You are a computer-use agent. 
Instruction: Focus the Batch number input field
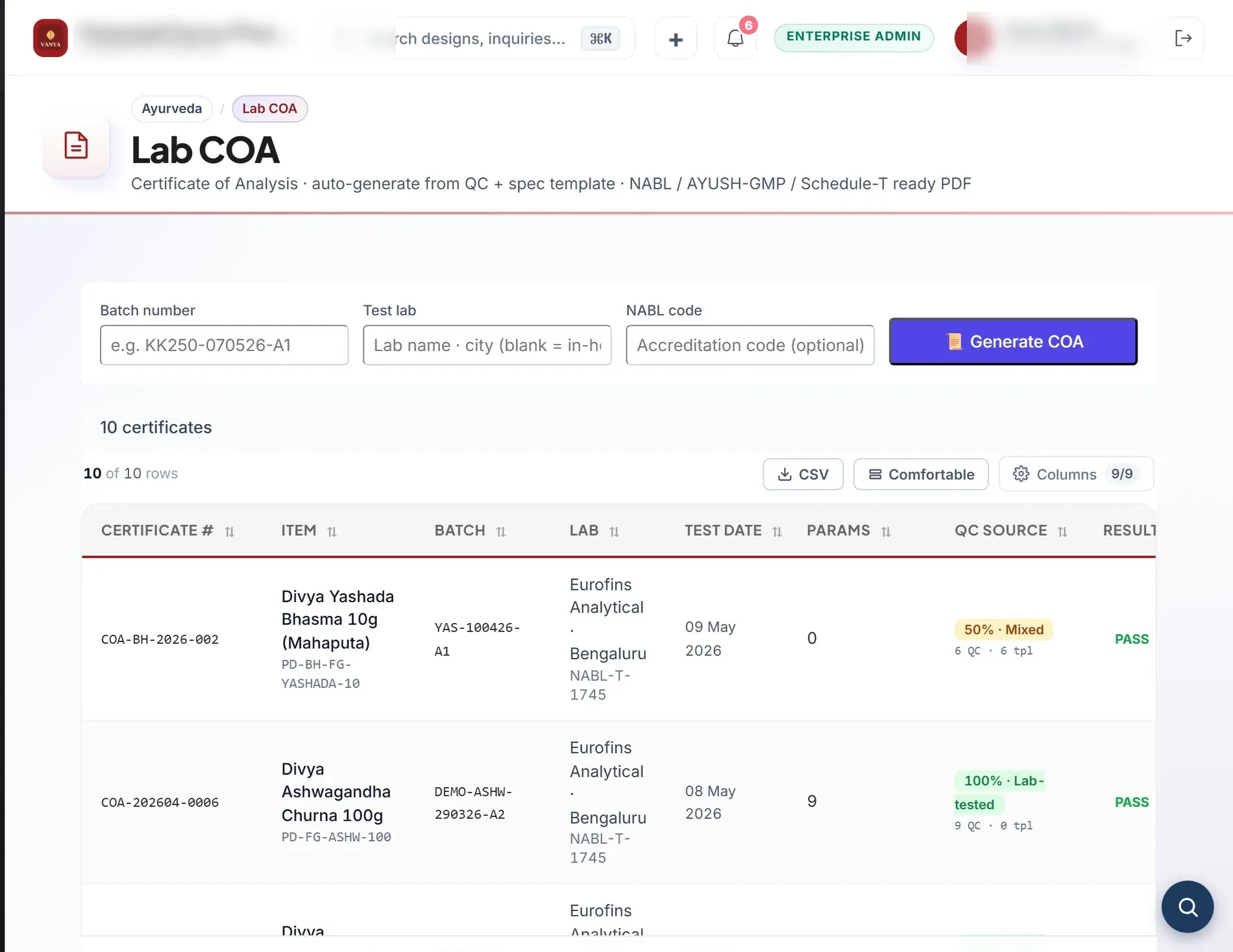click(x=224, y=345)
